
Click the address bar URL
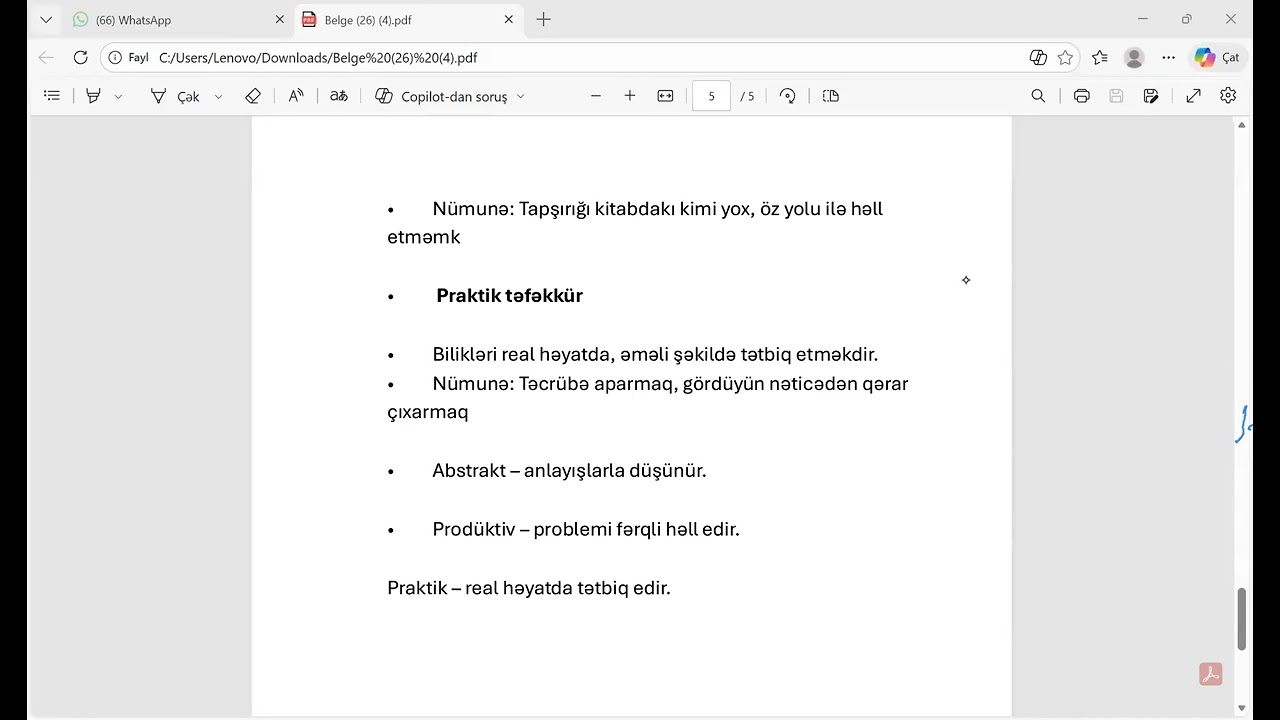[318, 58]
